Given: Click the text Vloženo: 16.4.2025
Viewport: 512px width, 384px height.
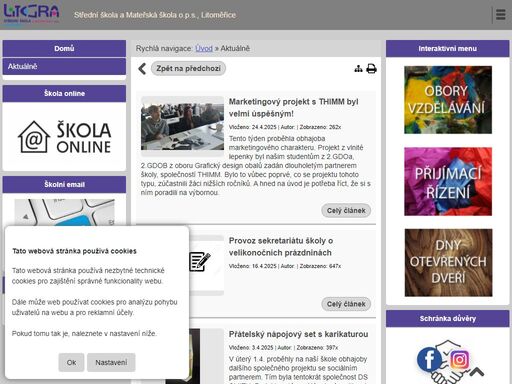Looking at the screenshot, I should click(x=253, y=266).
